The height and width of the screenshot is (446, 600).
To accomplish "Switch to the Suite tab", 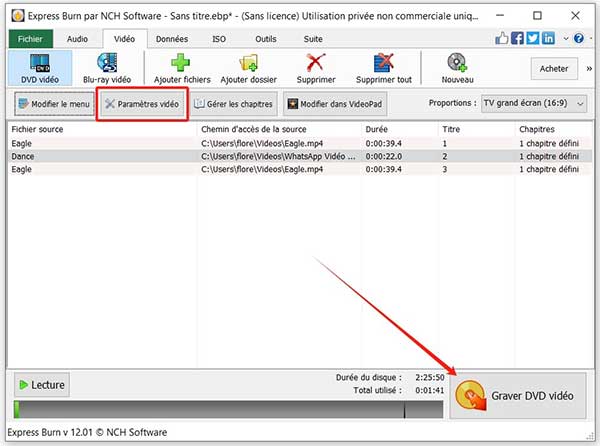I will (313, 39).
